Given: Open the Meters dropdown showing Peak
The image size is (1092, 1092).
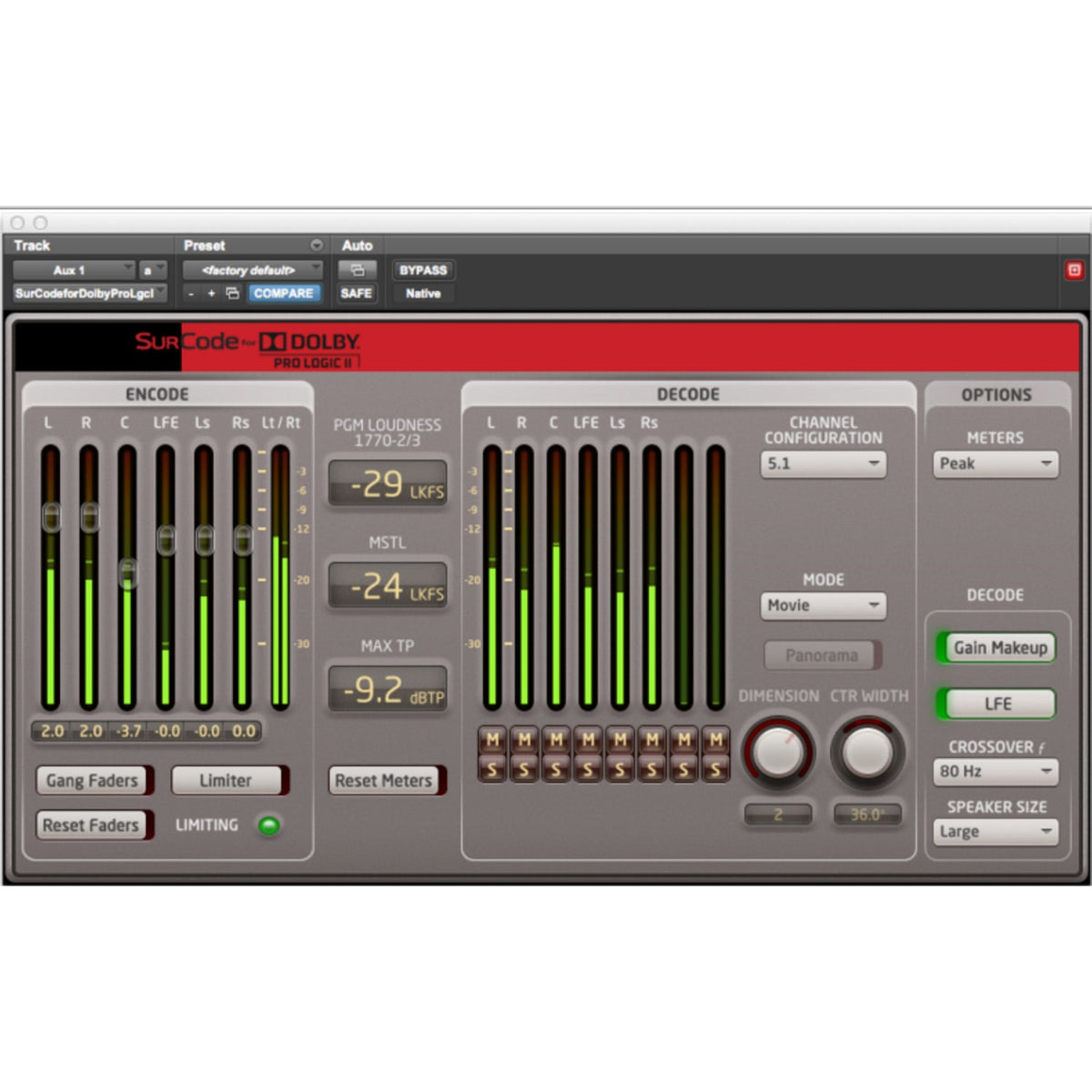Looking at the screenshot, I should (x=996, y=463).
